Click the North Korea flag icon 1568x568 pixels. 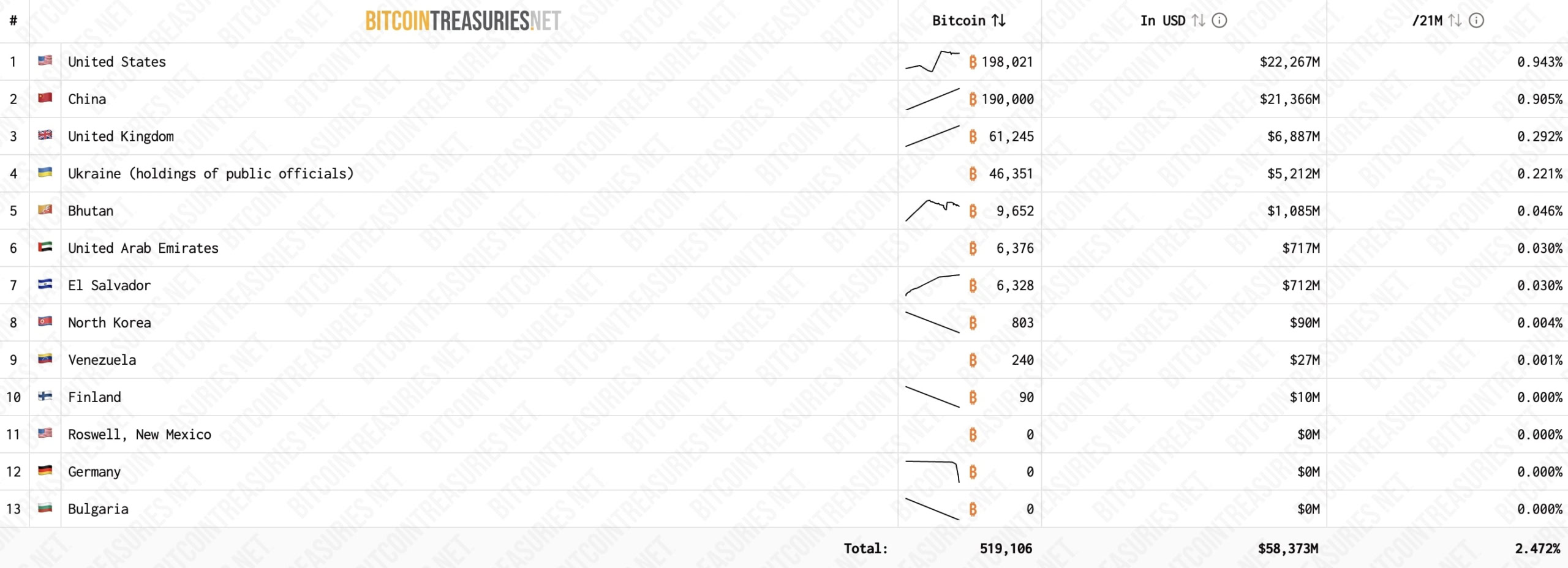point(45,321)
